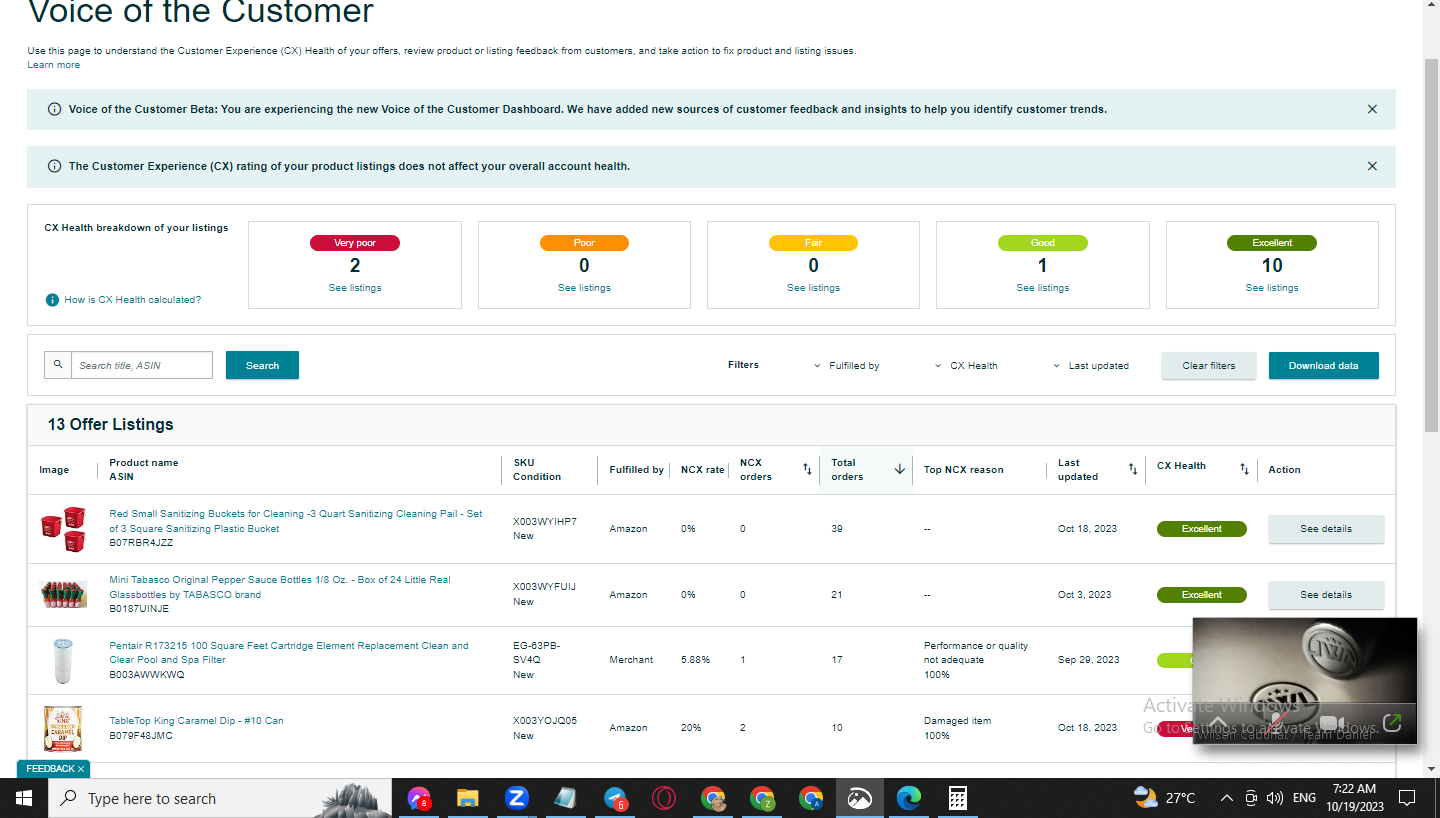This screenshot has height=818, width=1440.
Task: Open How is CX Health calculated link
Action: (133, 300)
